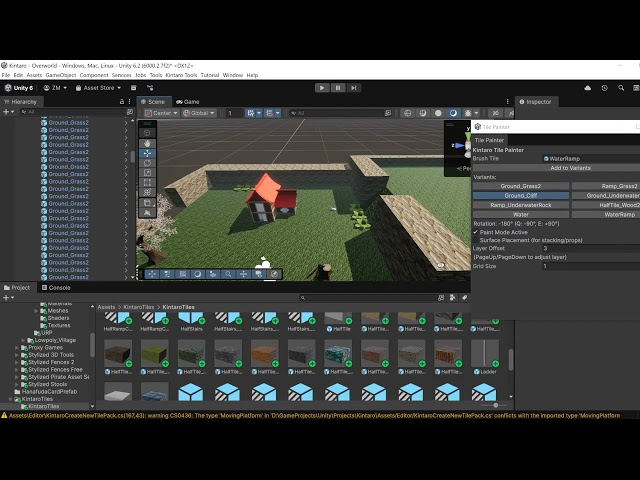Switch to the Scene tab
Viewport: 640px width, 480px height.
153,102
